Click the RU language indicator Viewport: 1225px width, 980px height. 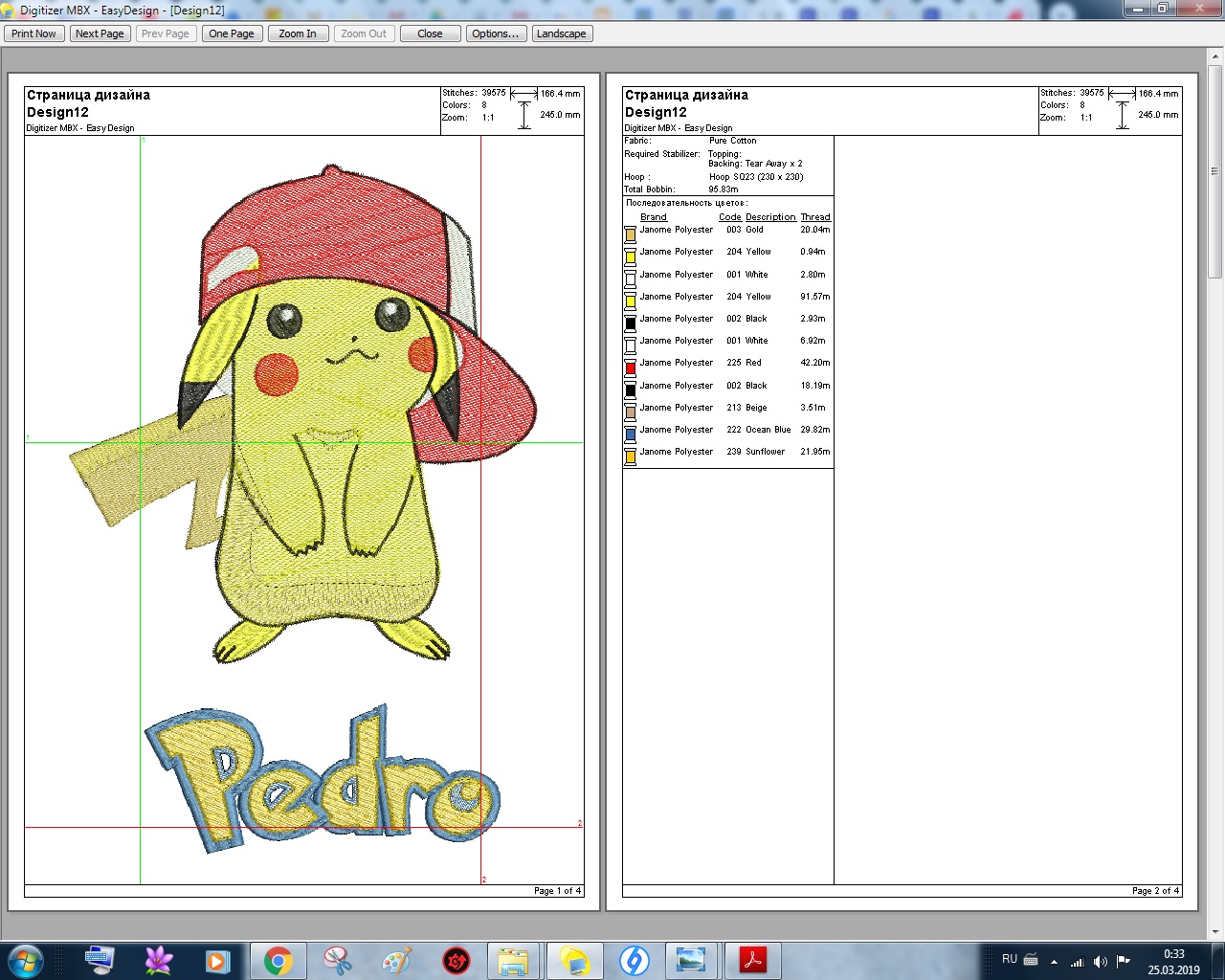coord(1010,959)
